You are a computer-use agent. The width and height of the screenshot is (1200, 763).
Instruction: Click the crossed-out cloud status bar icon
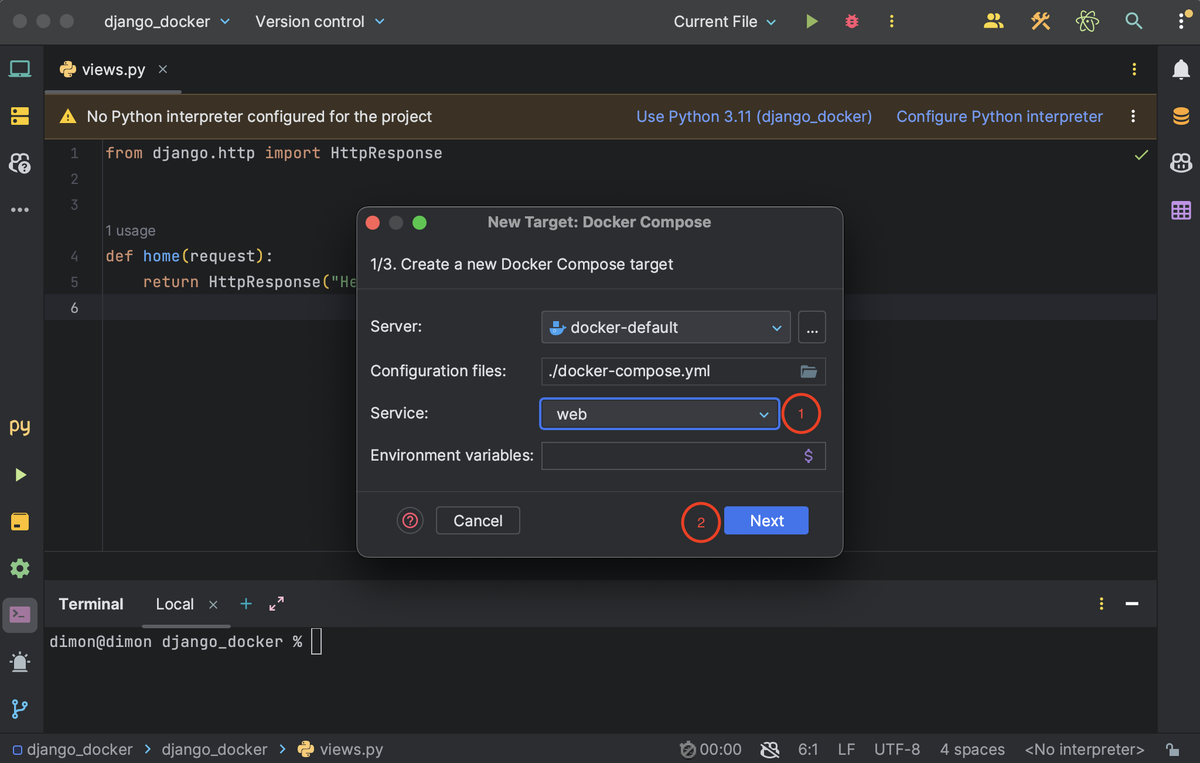tap(769, 749)
